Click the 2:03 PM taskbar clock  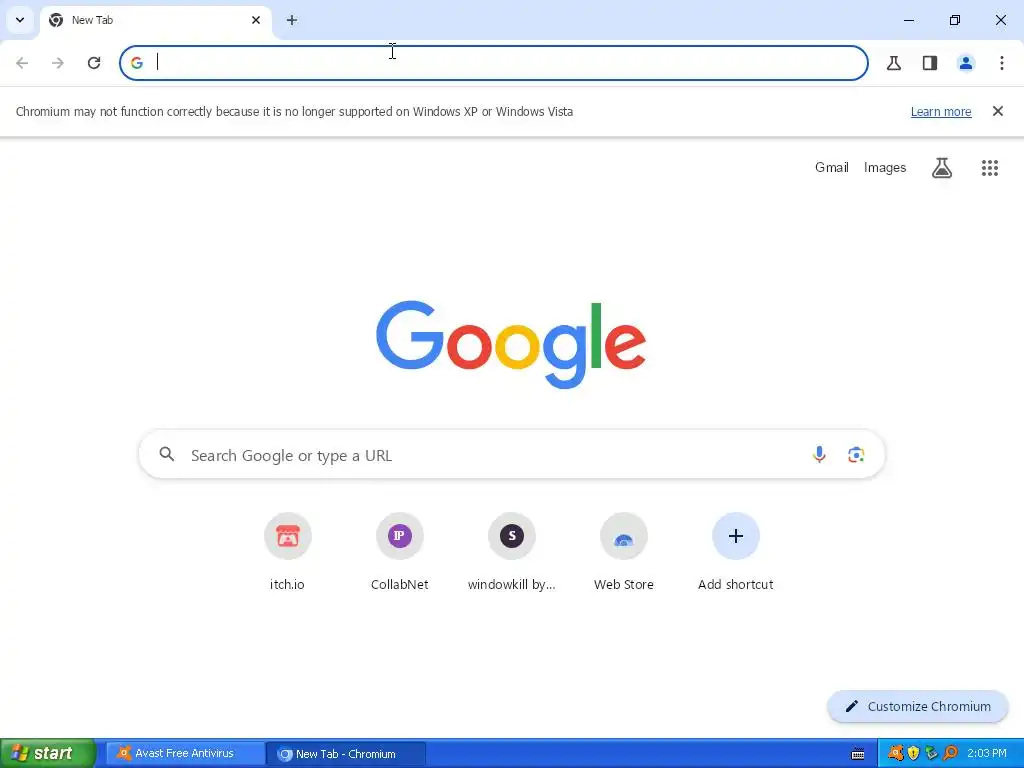coord(987,754)
